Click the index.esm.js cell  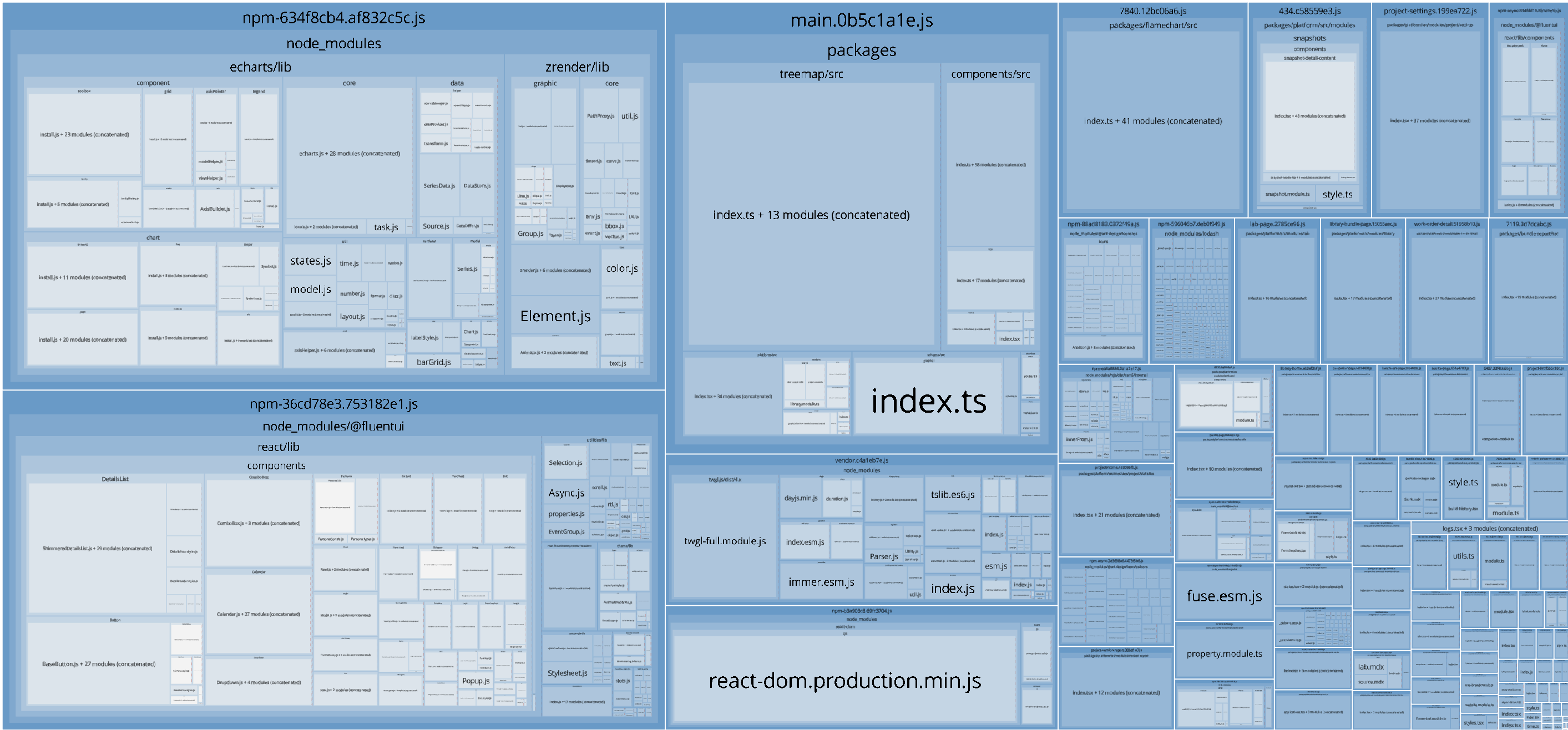[804, 542]
